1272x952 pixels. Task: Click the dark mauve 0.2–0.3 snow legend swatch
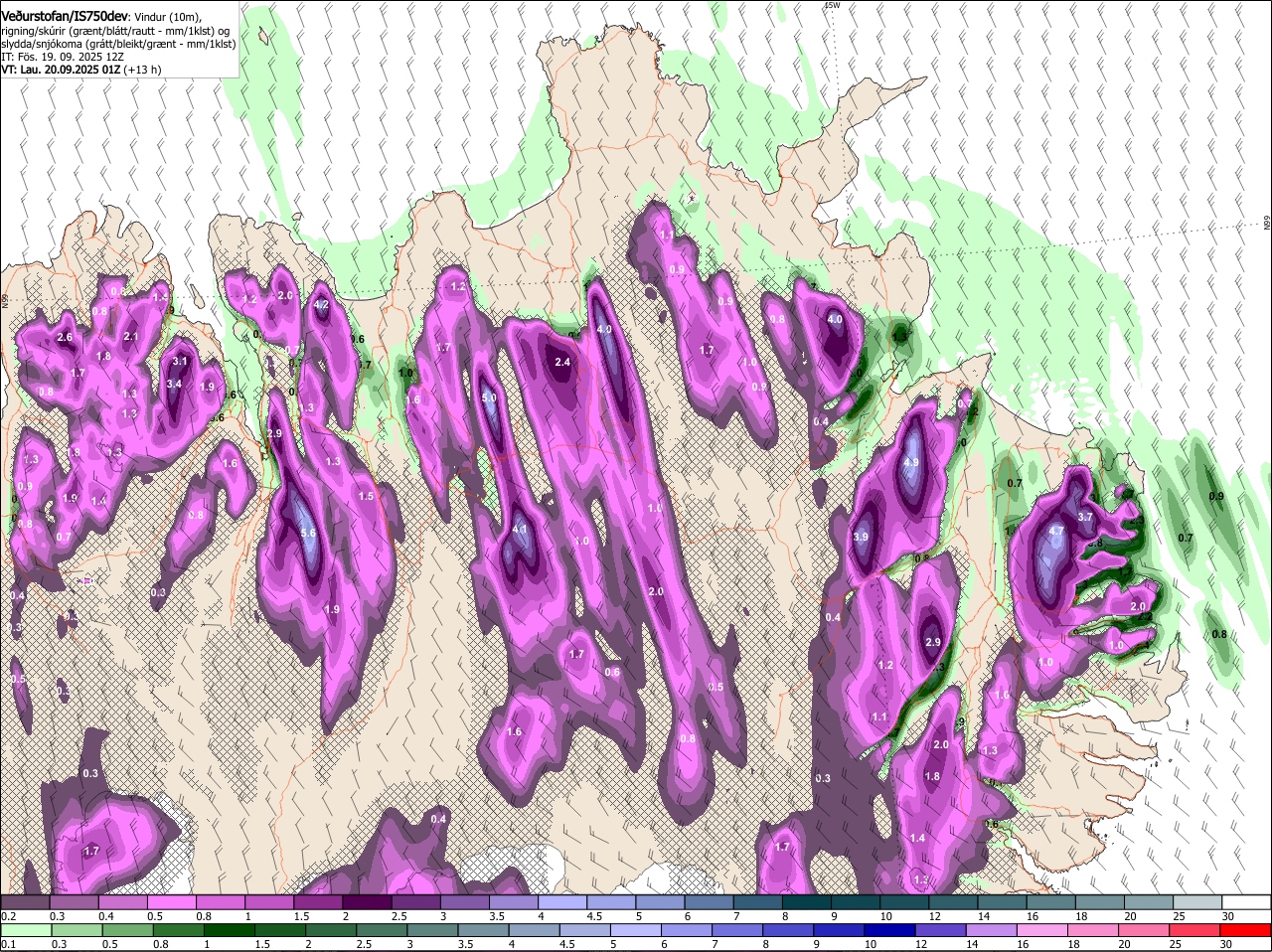tap(25, 902)
